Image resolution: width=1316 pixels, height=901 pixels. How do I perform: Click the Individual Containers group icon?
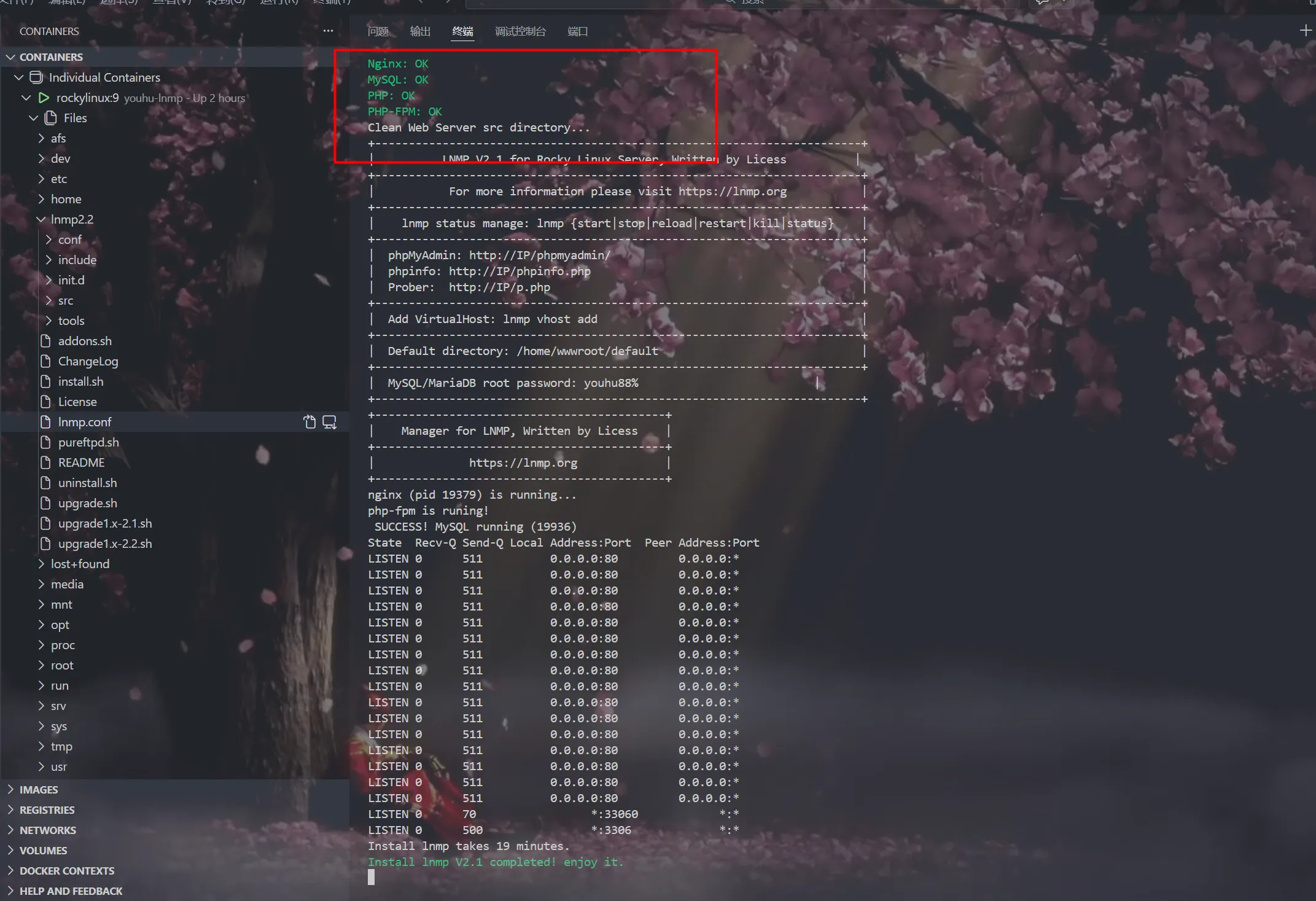(x=36, y=77)
